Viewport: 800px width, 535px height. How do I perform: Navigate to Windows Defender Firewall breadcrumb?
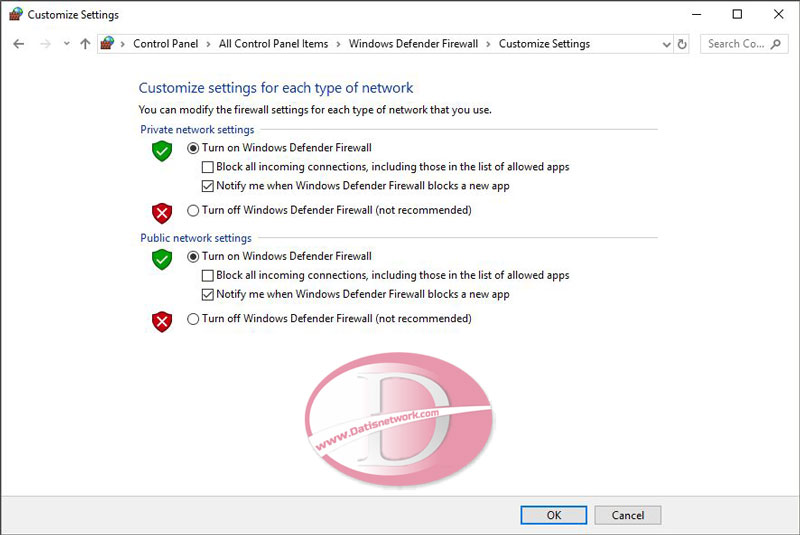[413, 44]
